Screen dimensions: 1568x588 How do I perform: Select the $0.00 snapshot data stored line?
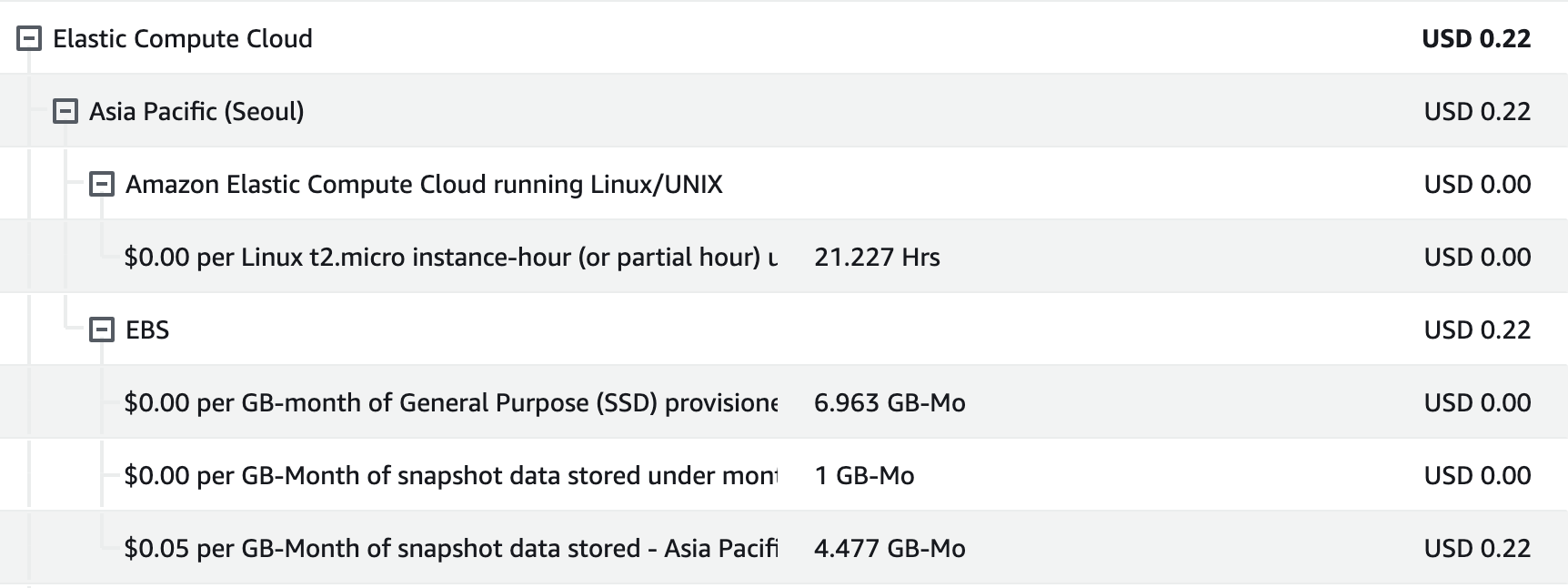450,475
